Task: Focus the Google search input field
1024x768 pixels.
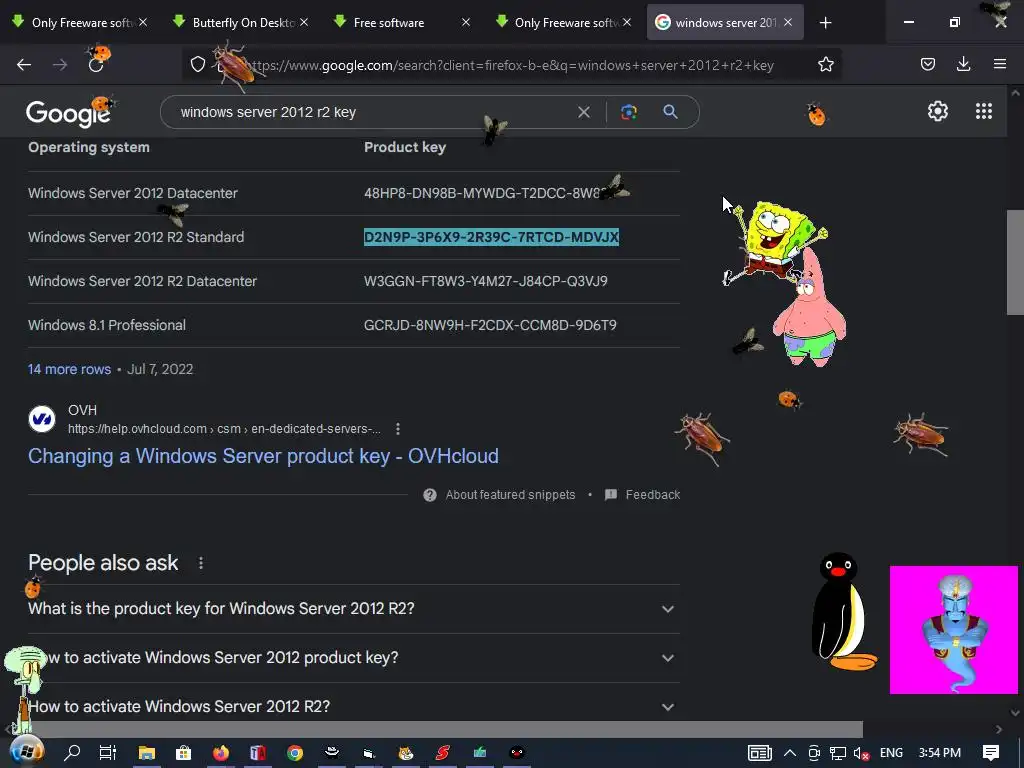Action: [372, 112]
